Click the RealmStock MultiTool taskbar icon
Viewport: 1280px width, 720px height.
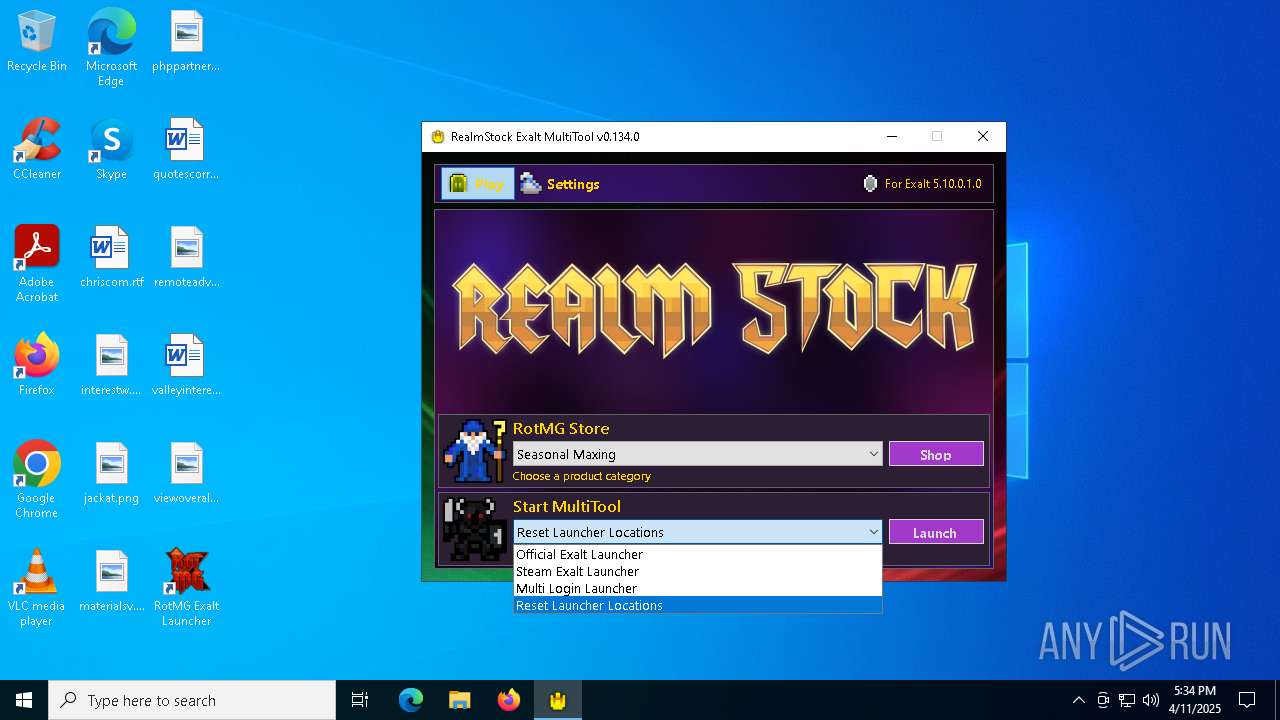point(558,700)
